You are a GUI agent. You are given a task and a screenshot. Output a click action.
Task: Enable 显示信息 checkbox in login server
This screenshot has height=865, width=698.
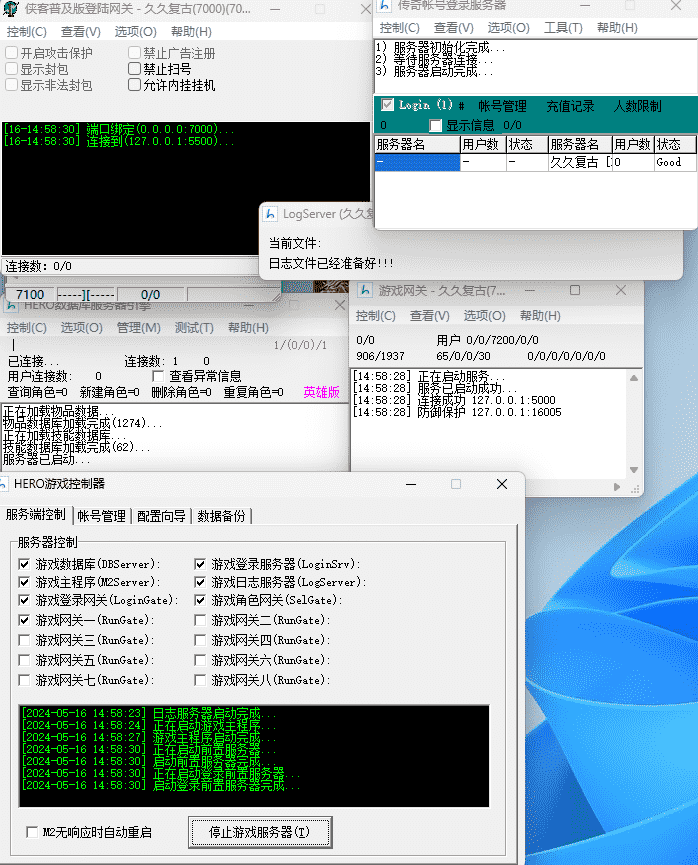[x=435, y=125]
